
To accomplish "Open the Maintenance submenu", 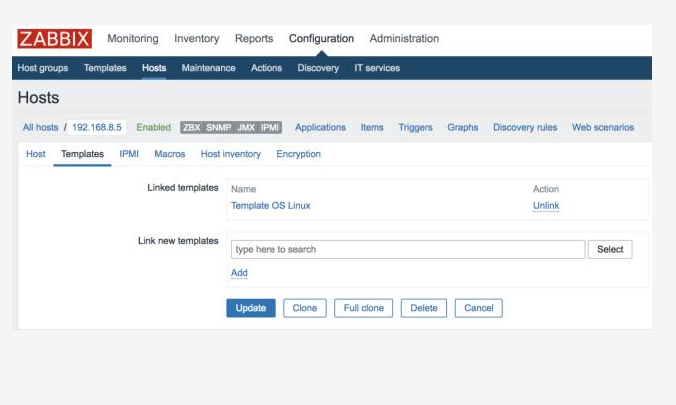I will tap(208, 68).
